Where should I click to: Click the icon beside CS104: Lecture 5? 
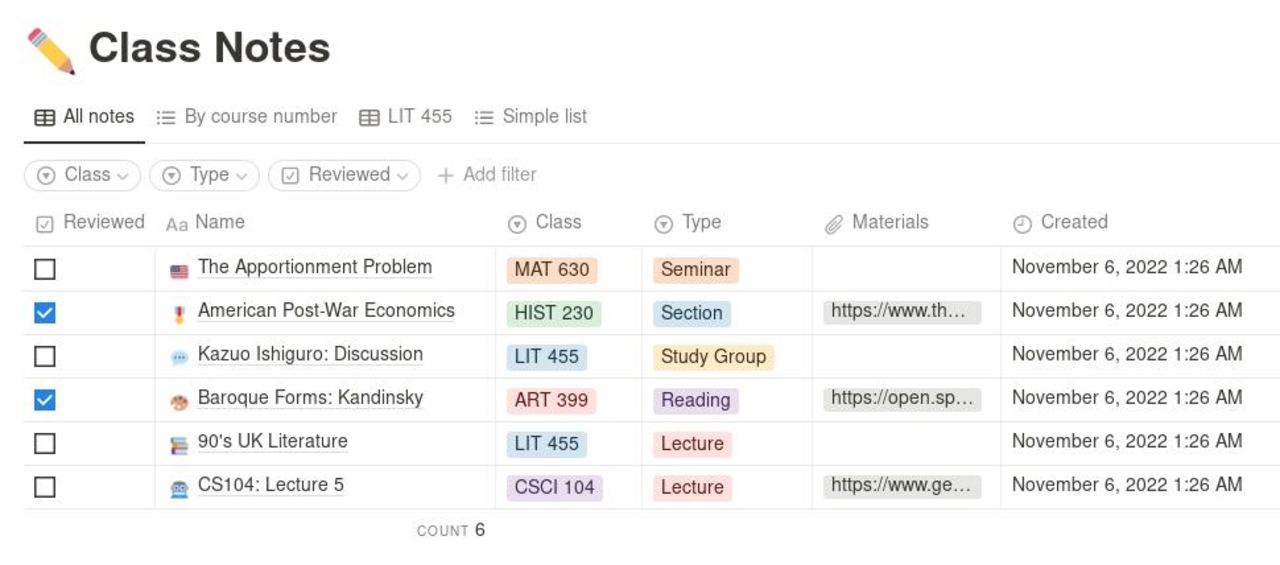coord(179,488)
